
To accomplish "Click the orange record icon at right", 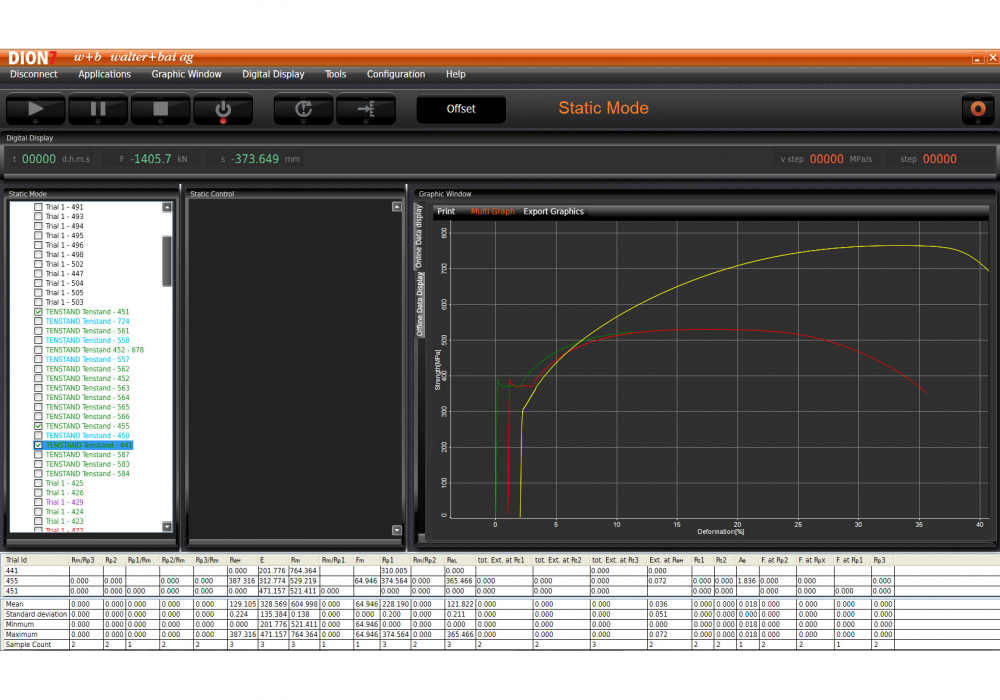I will click(978, 109).
